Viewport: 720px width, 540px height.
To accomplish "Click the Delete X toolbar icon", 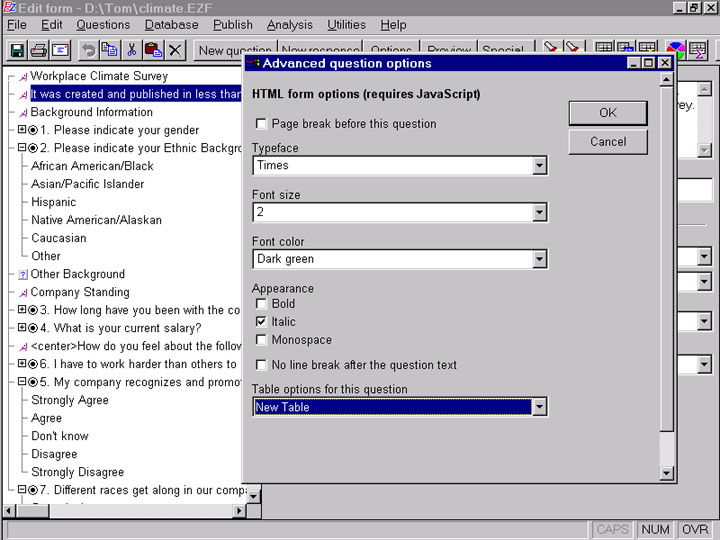I will tap(174, 50).
